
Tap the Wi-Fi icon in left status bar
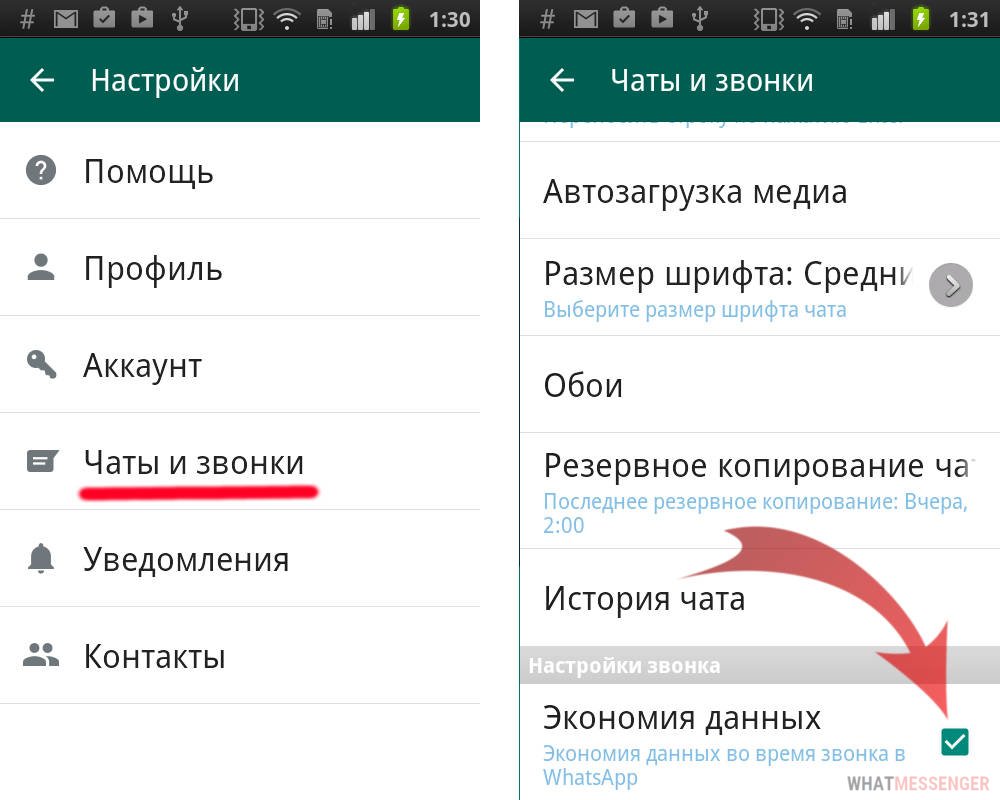coord(287,19)
